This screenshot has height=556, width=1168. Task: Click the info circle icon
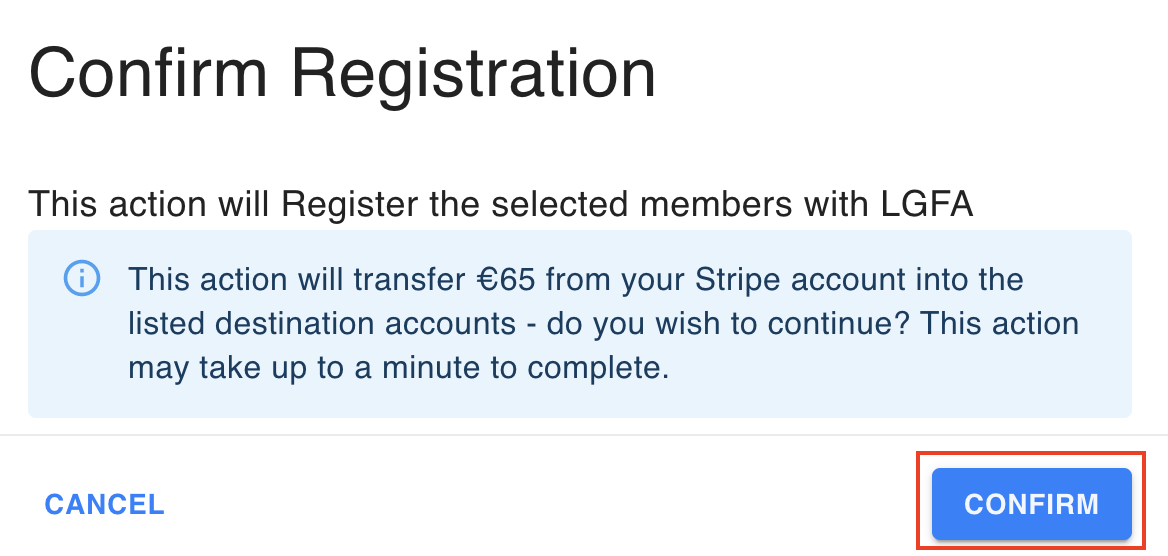click(82, 279)
